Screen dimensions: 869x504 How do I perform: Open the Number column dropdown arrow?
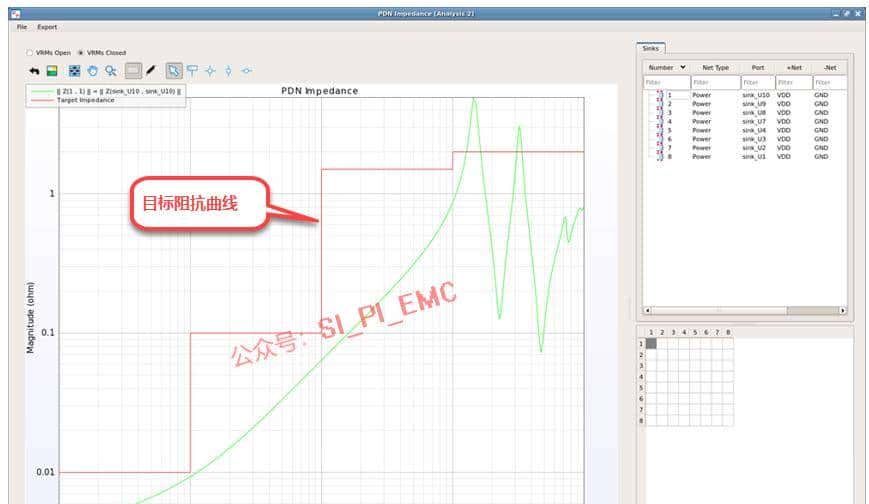(683, 67)
